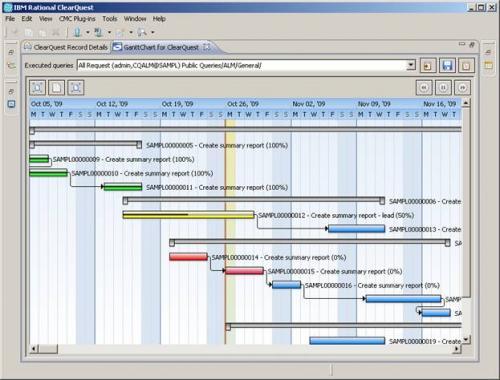500x380 pixels.
Task: Click horizontal scrollbar thumb under the chart
Action: (x=48, y=349)
